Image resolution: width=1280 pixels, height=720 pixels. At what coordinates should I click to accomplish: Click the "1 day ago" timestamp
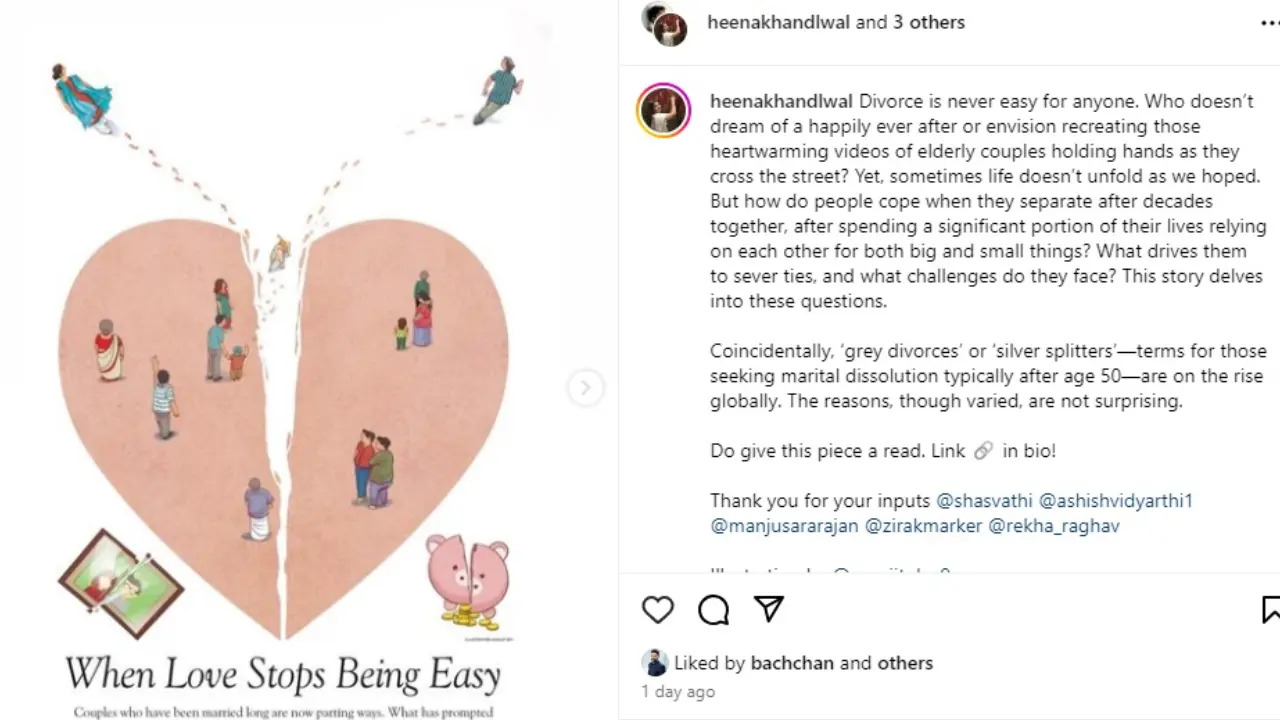tap(677, 691)
